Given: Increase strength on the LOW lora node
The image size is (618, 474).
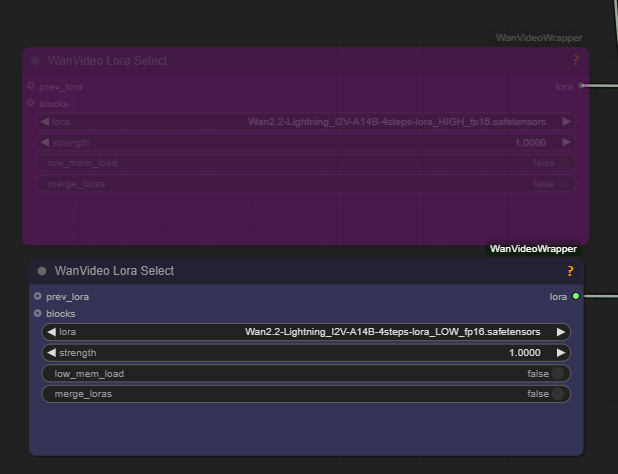Looking at the screenshot, I should [560, 353].
